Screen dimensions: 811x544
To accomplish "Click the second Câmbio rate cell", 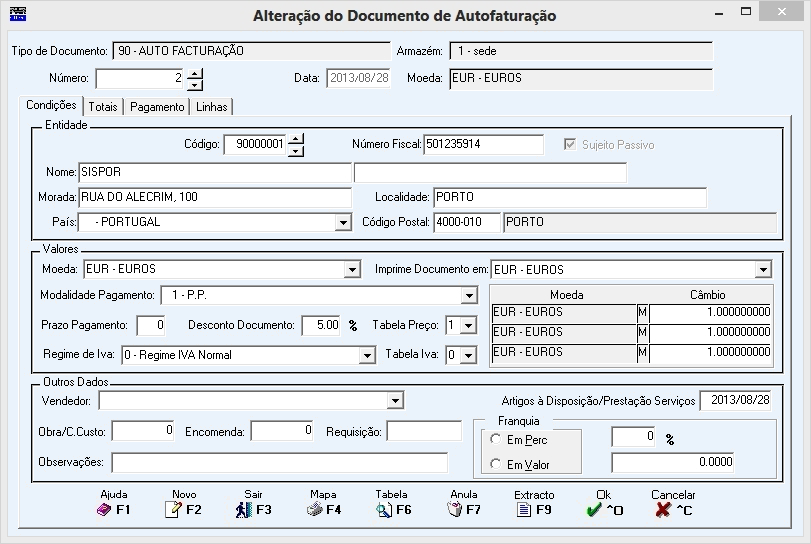I will 710,333.
